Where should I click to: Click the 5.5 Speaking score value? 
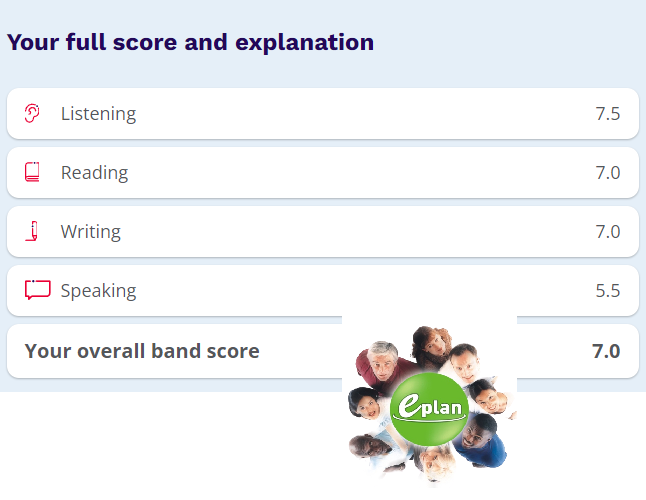[608, 291]
